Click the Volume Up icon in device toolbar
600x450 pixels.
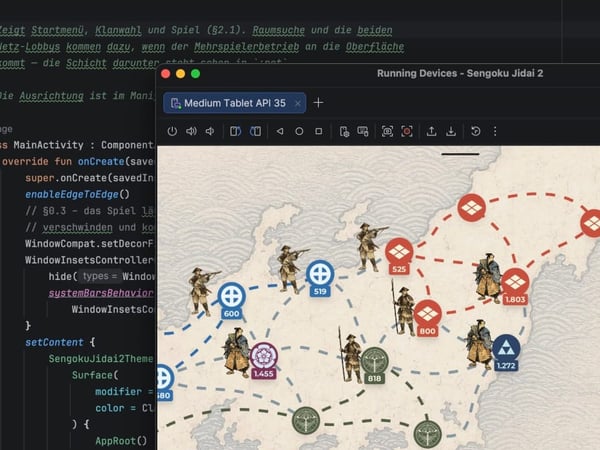191,131
